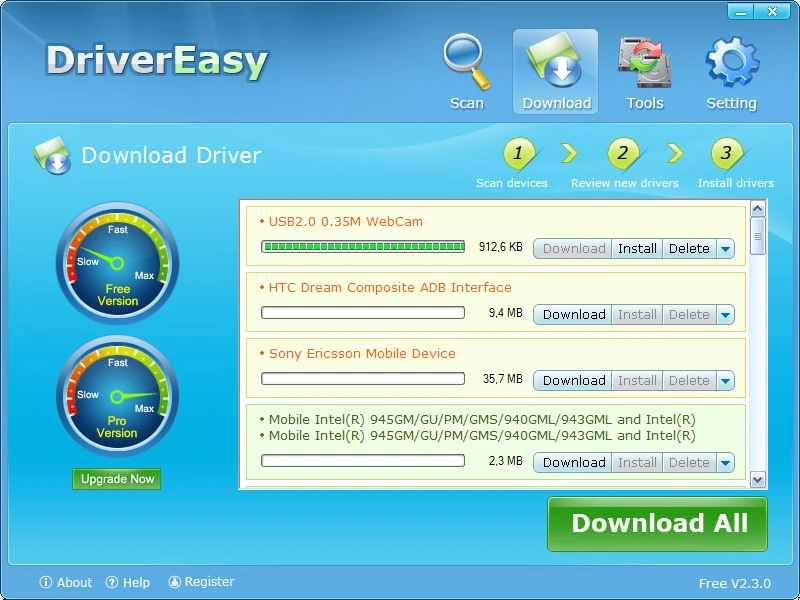
Task: Switch to the Tools tab label
Action: [645, 103]
